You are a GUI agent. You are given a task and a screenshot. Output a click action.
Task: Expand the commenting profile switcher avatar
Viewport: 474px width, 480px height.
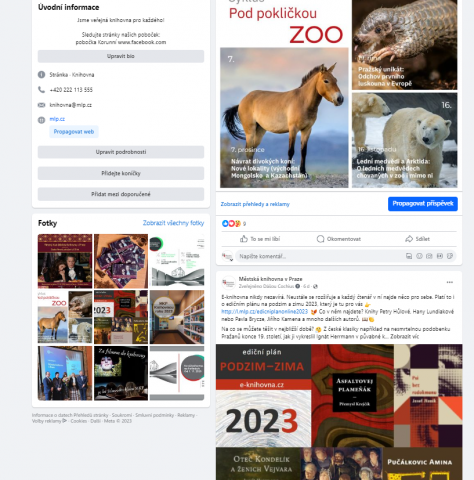pyautogui.click(x=228, y=256)
